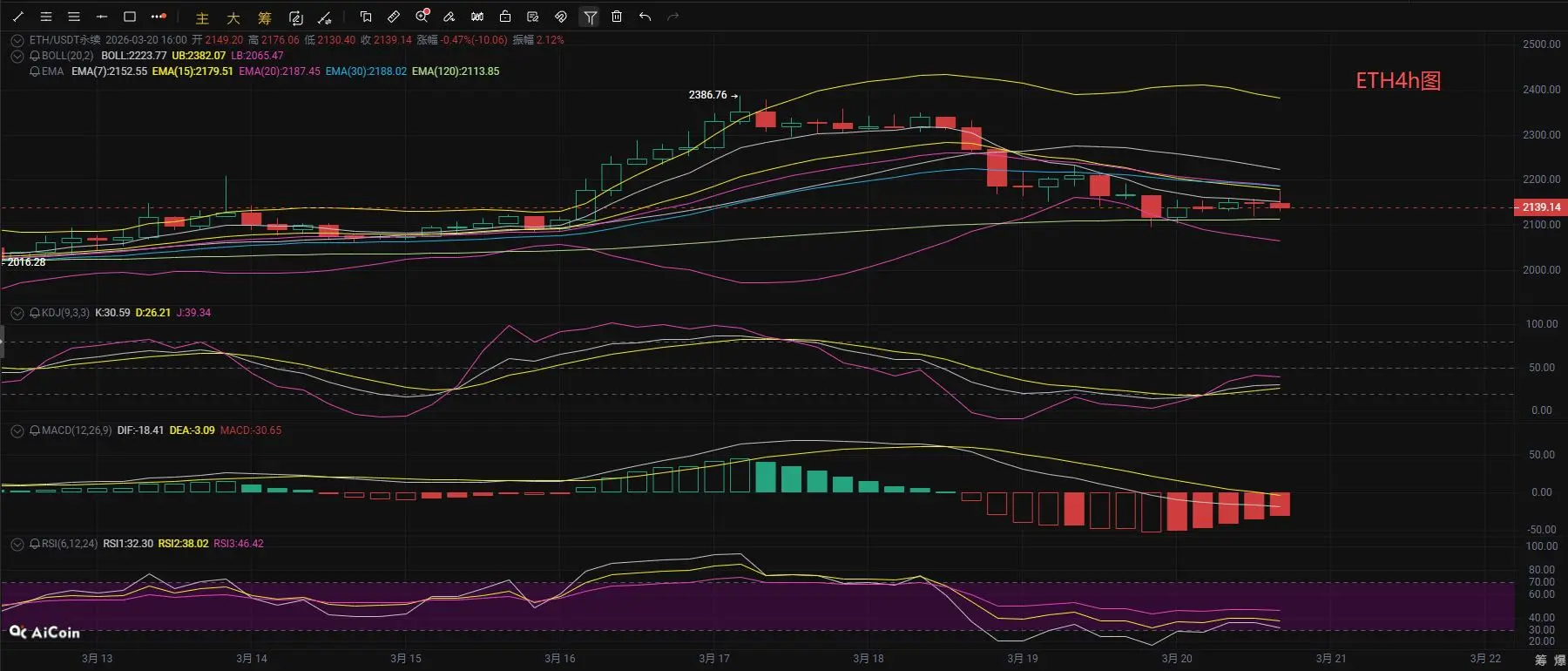Collapse the BOLL indicator chevron
Image resolution: width=1568 pixels, height=671 pixels.
[17, 56]
